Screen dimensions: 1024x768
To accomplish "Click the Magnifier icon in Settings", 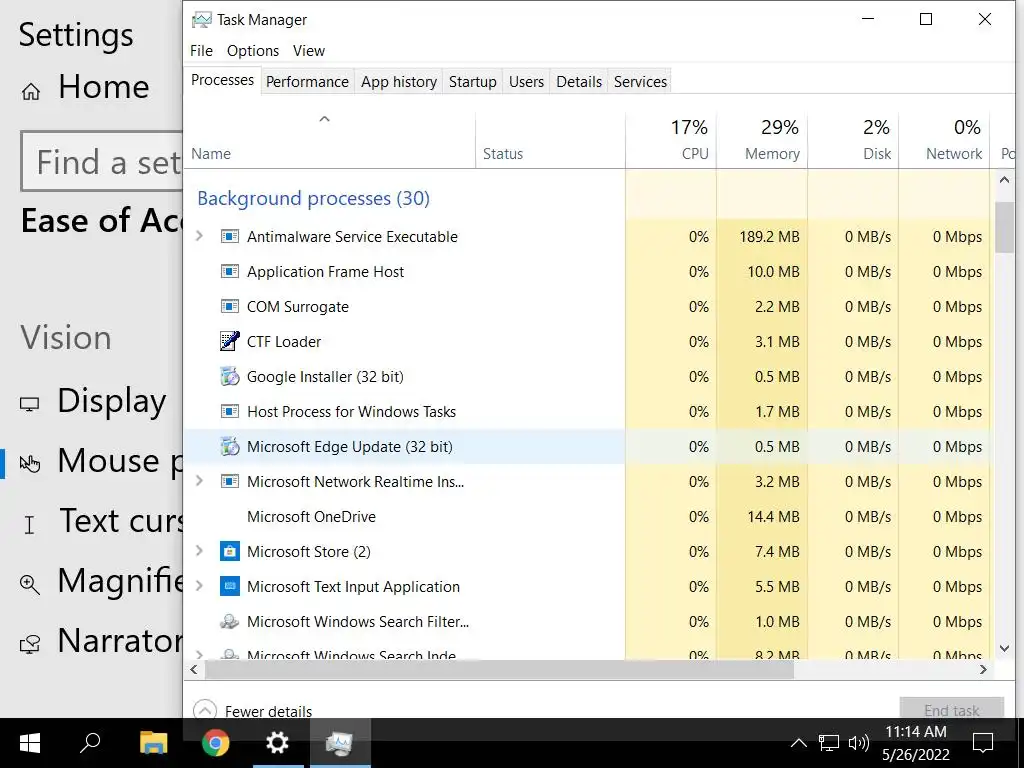I will coord(29,584).
